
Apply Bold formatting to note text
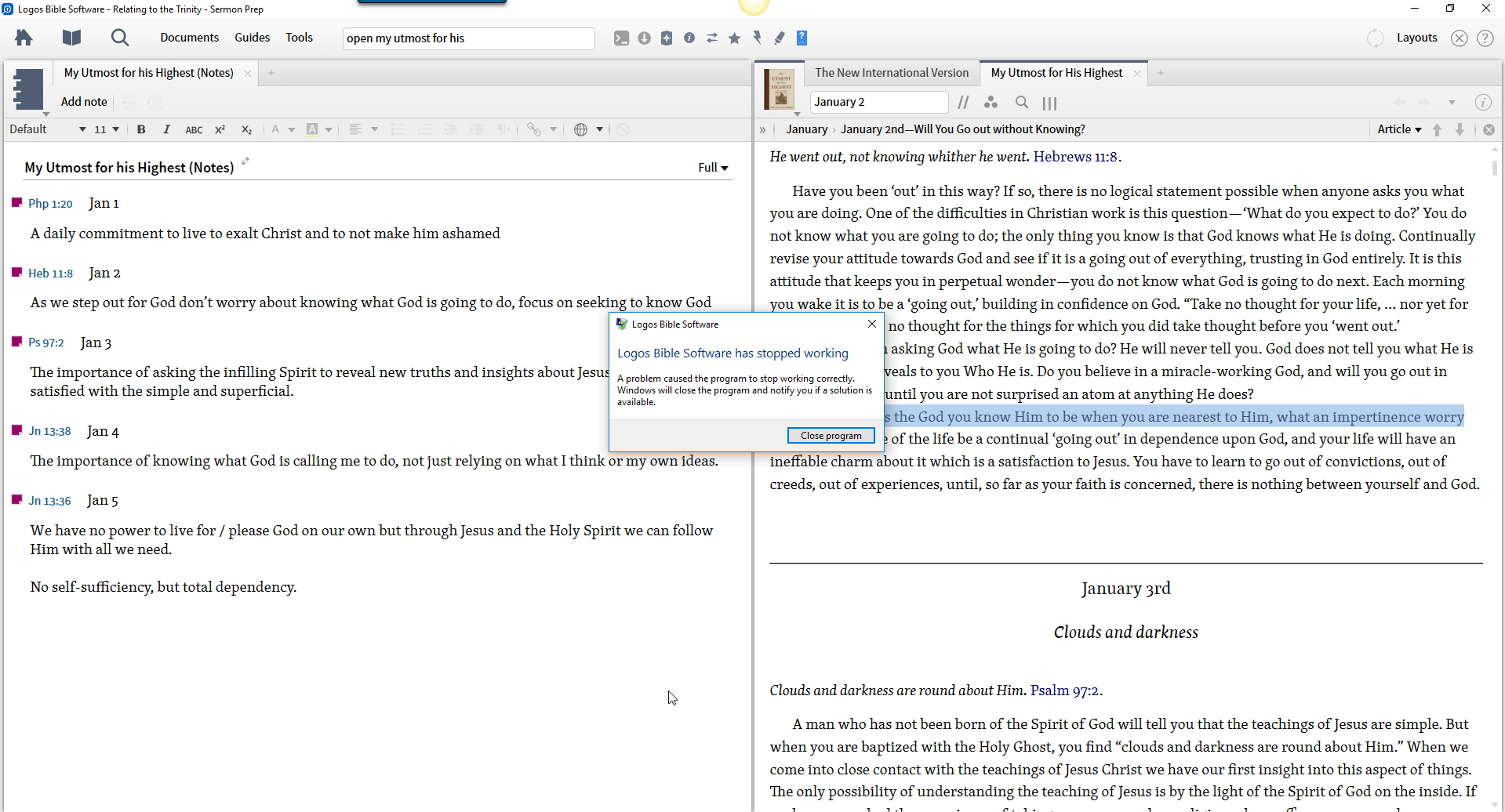(x=141, y=129)
